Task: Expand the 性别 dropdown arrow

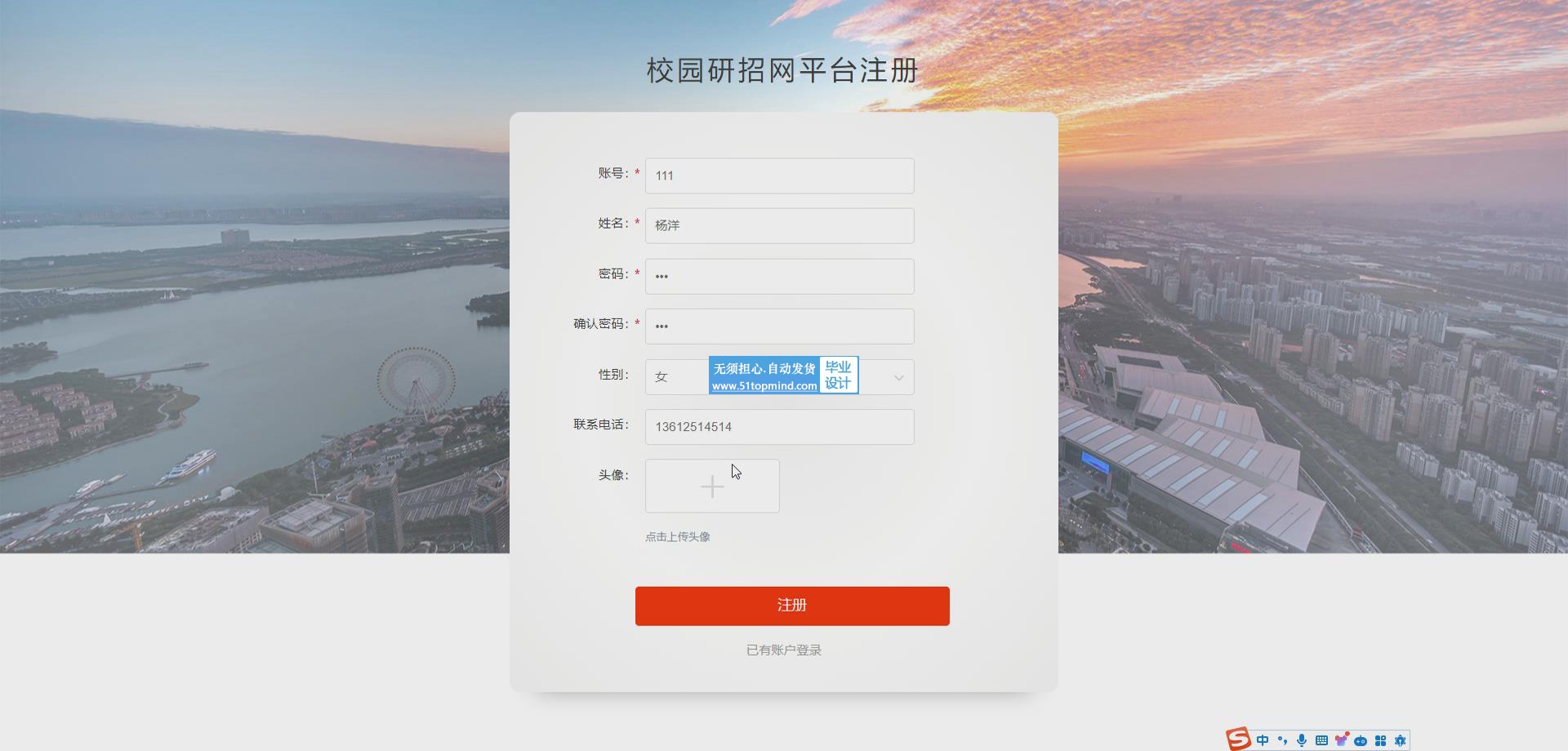Action: [898, 377]
